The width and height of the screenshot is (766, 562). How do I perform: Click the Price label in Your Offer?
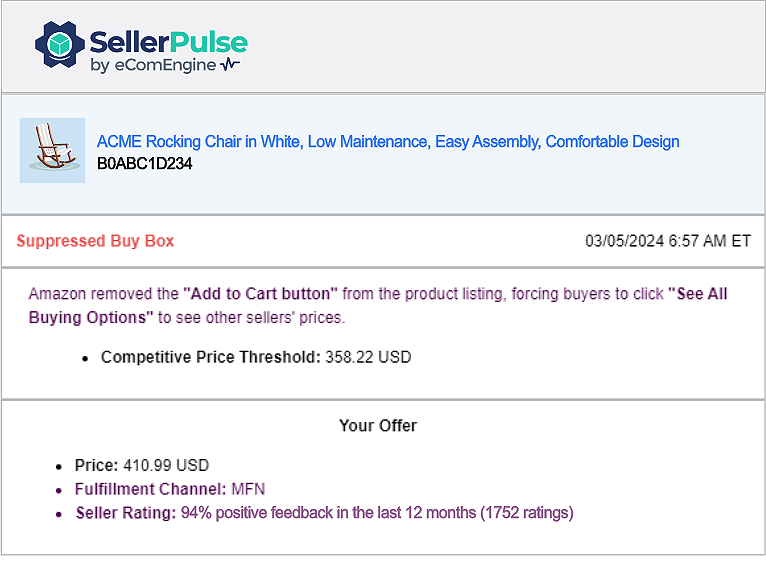point(96,465)
